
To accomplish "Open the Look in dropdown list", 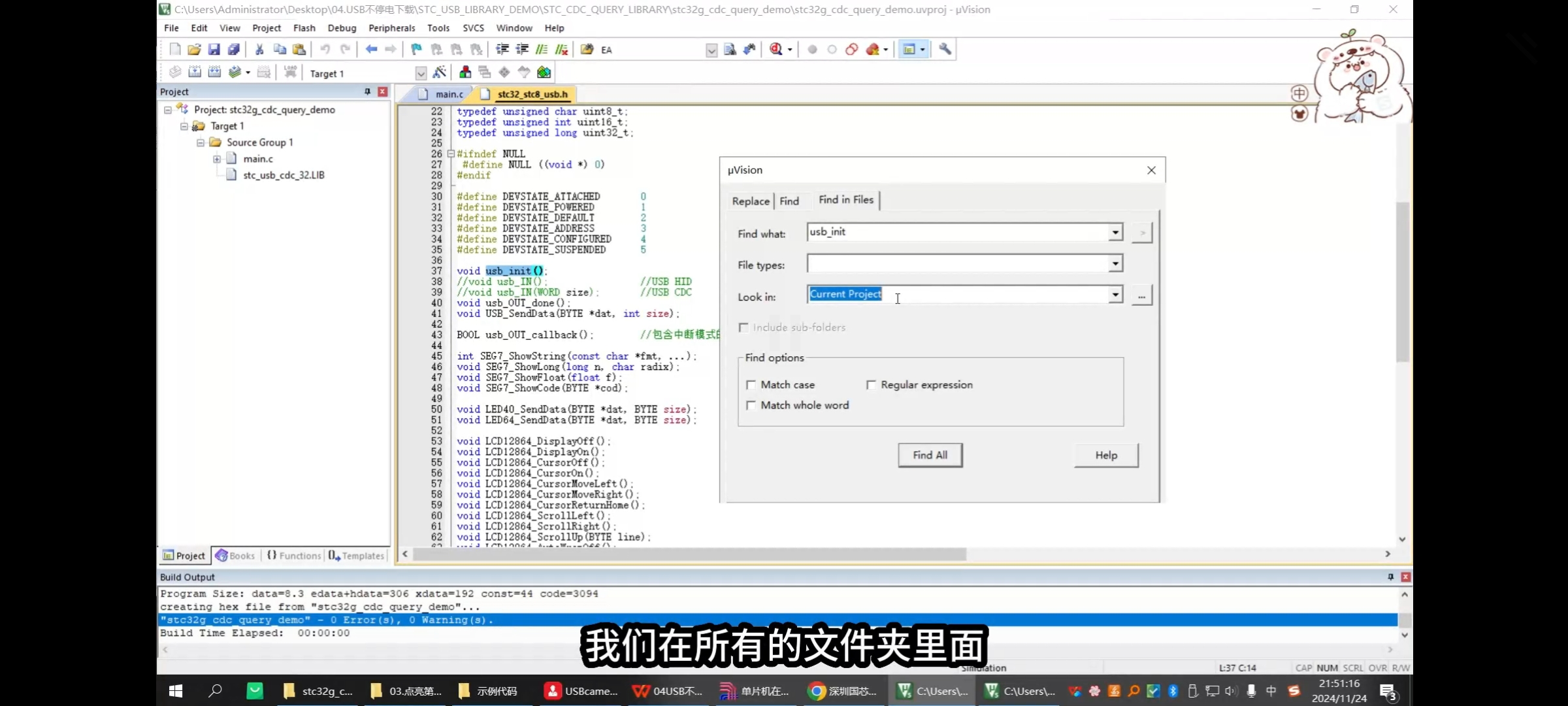I will [1115, 295].
